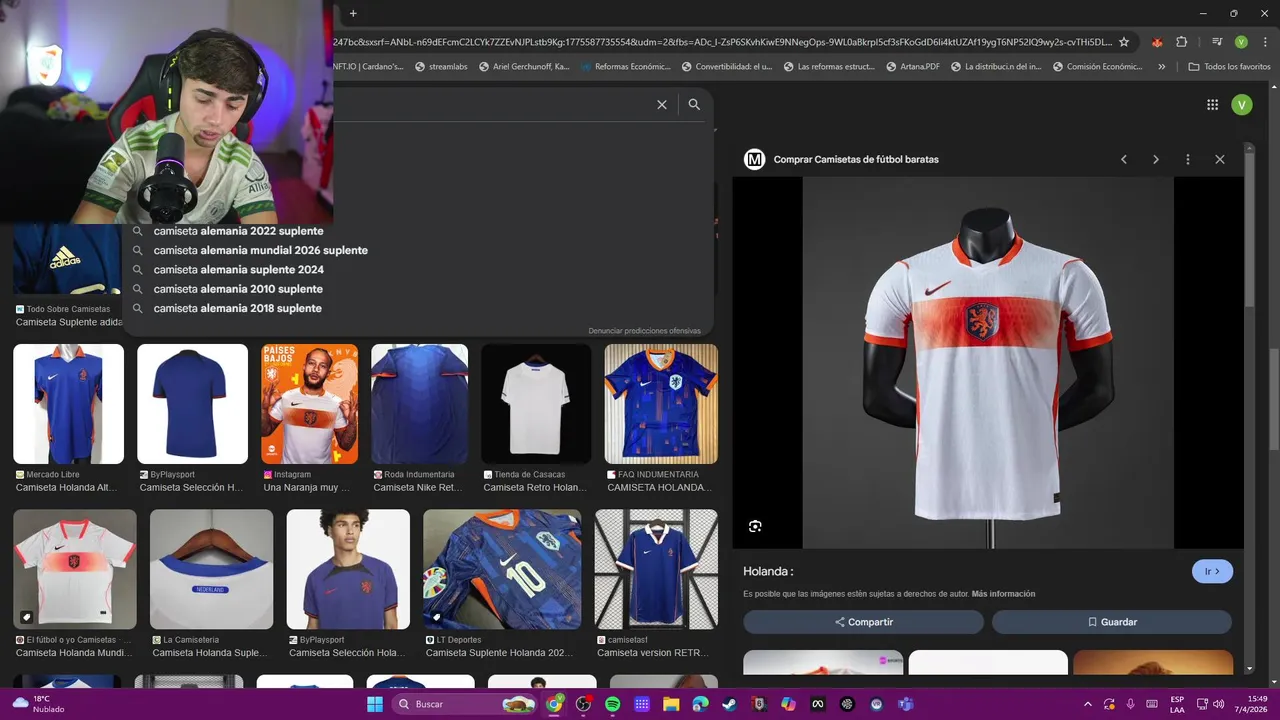Click Denunciar predicciones ofensivas link
Image resolution: width=1280 pixels, height=720 pixels.
tap(644, 331)
